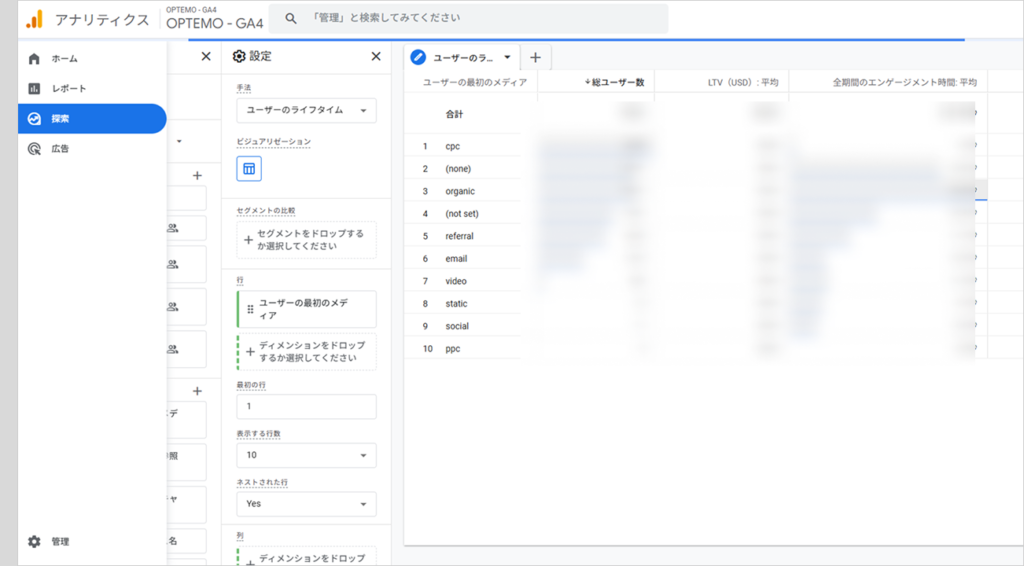Click the search box magnifier icon

[291, 19]
